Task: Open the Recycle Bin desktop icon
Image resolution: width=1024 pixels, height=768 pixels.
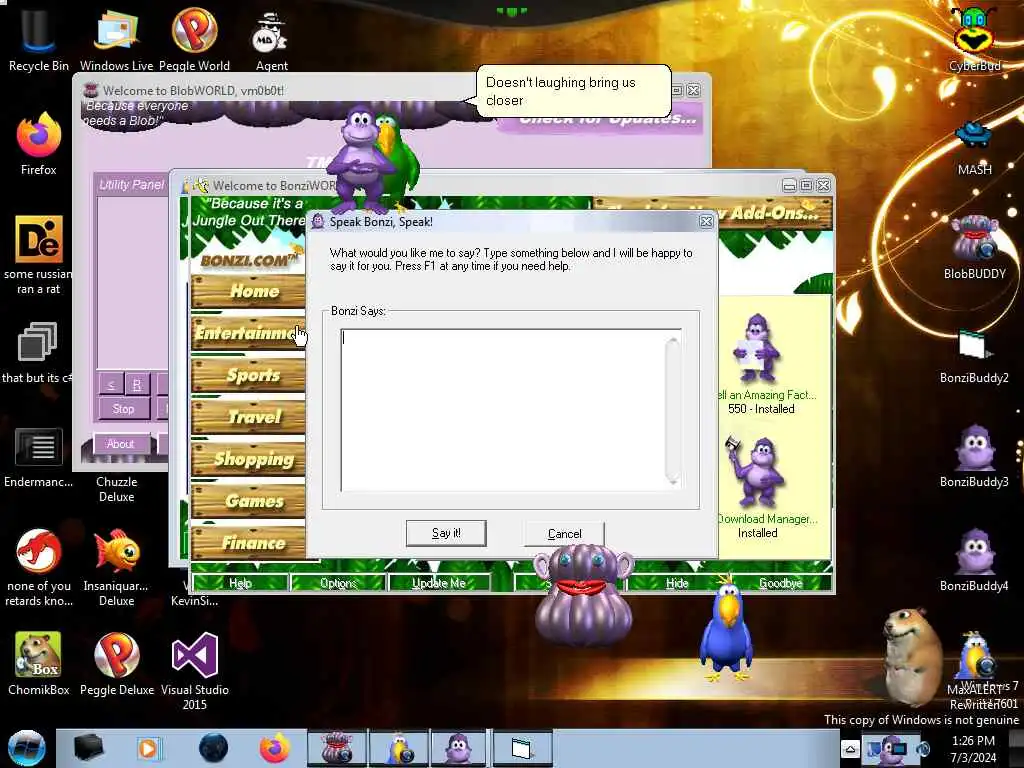Action: point(38,38)
